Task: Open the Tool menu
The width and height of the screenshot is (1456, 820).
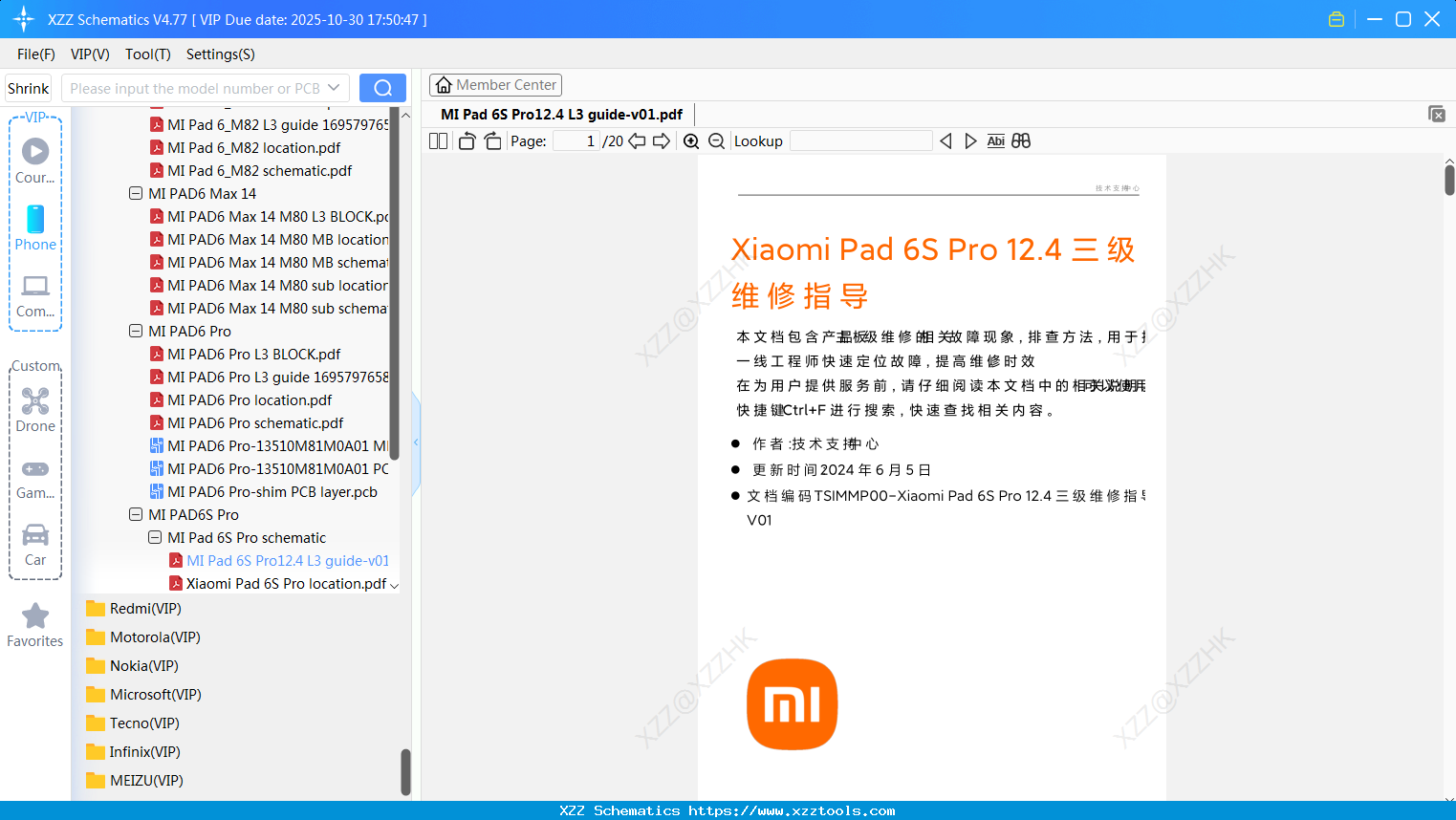Action: tap(147, 54)
